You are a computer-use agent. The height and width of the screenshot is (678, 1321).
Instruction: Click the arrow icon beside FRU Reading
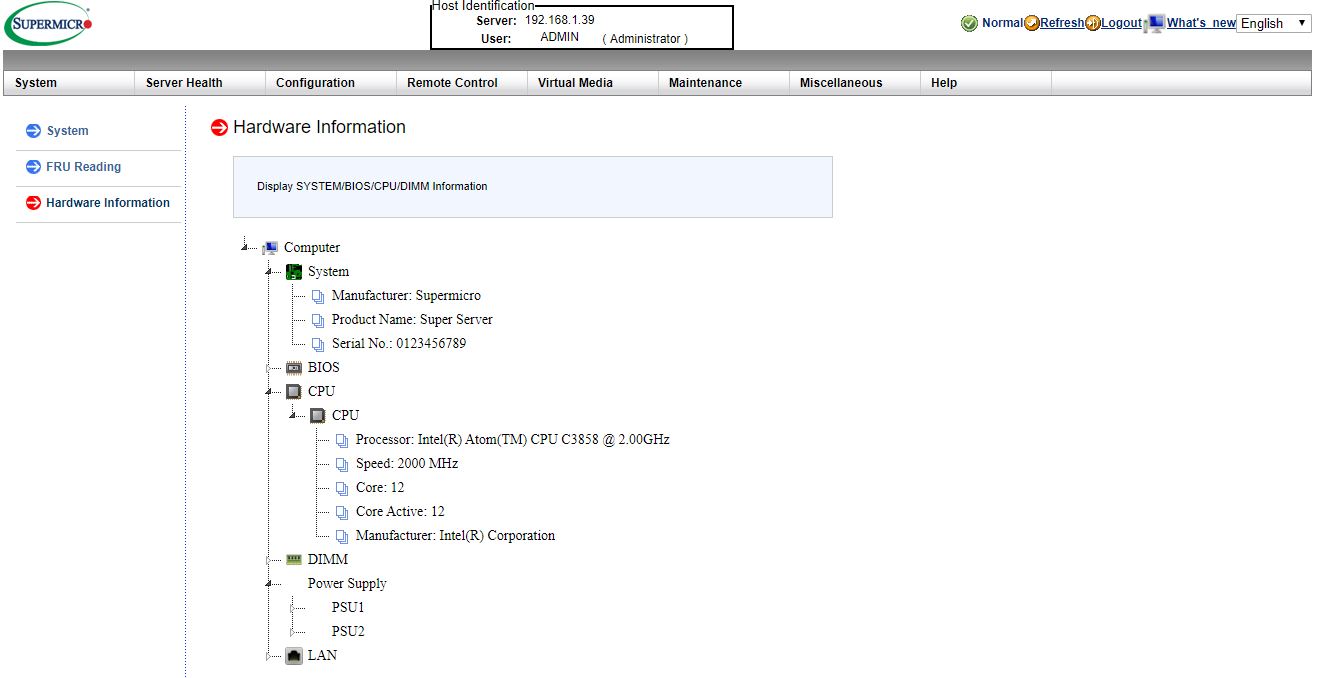[33, 167]
